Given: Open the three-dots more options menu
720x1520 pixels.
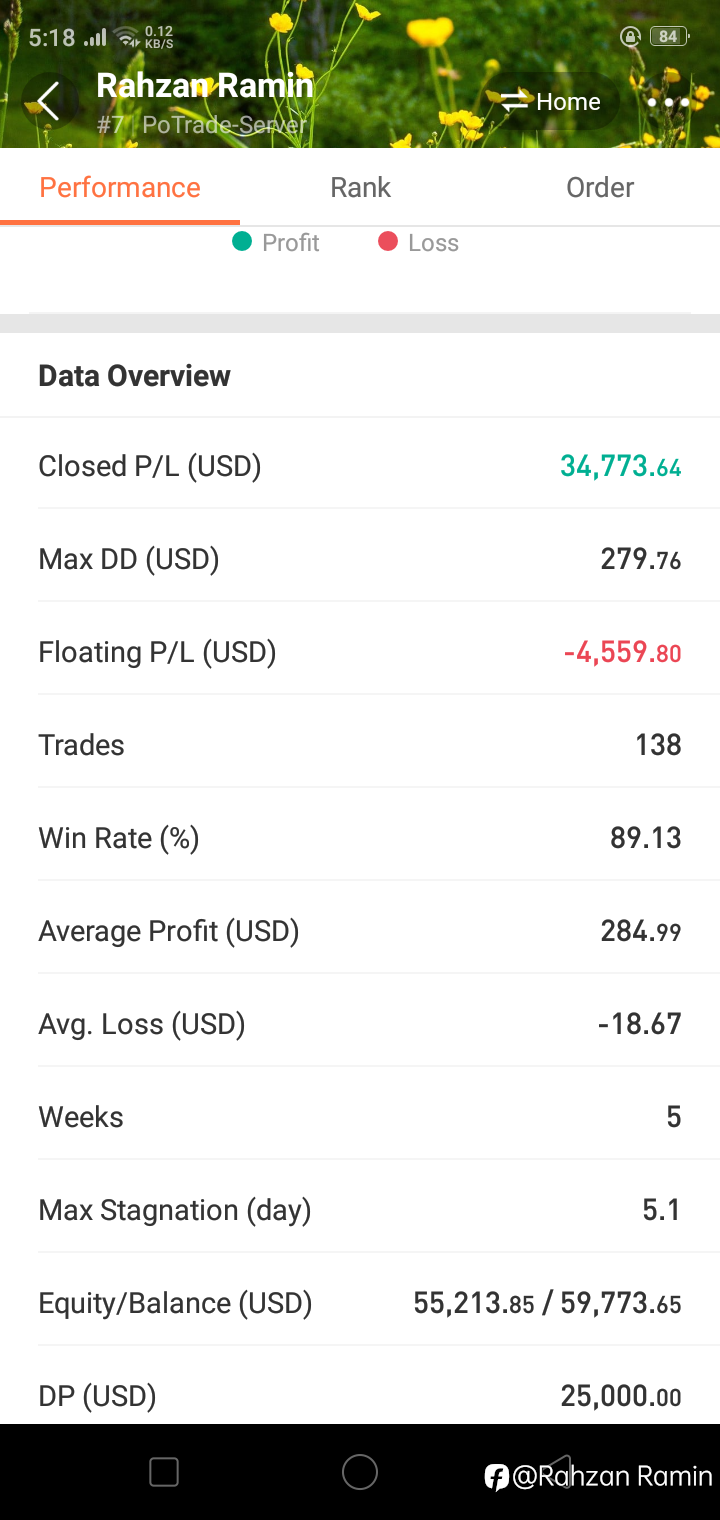Looking at the screenshot, I should pyautogui.click(x=668, y=102).
